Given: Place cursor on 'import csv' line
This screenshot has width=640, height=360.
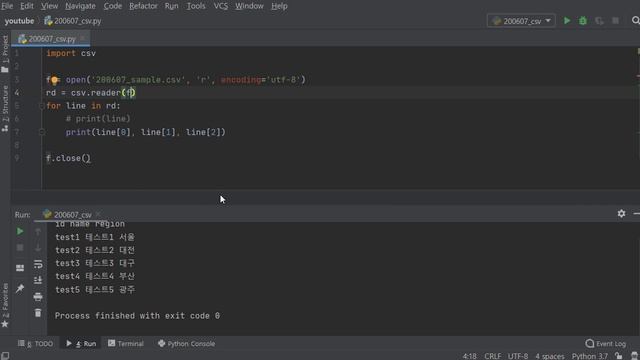Looking at the screenshot, I should click(71, 53).
